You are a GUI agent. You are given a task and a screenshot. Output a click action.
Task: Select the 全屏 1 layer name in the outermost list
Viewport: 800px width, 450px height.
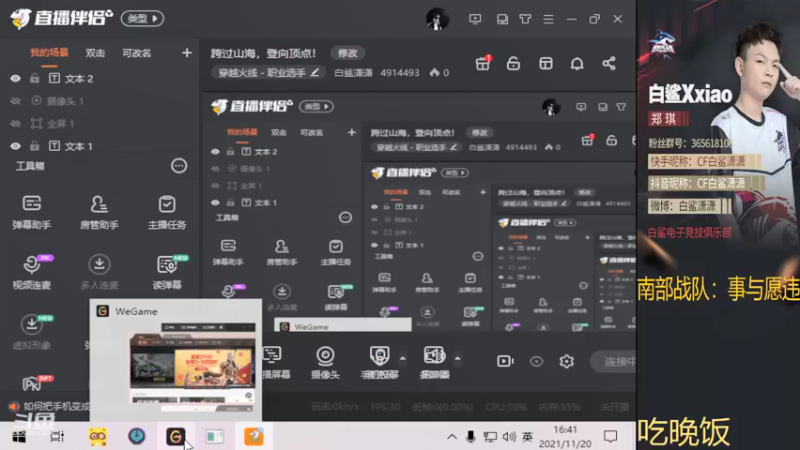tap(61, 123)
